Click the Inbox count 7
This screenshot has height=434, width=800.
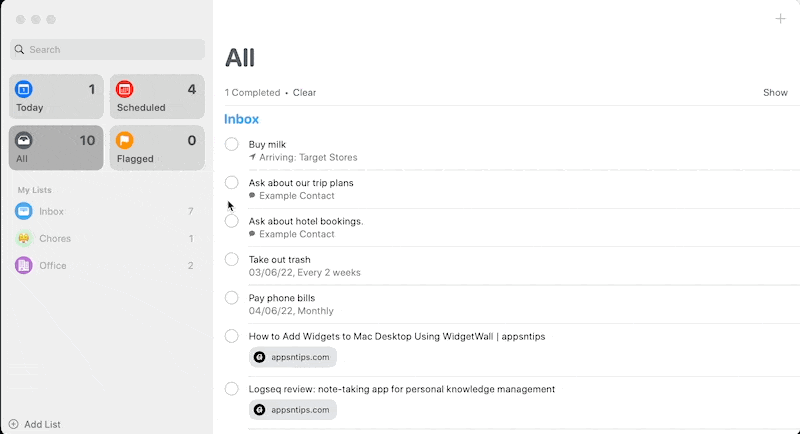point(191,211)
